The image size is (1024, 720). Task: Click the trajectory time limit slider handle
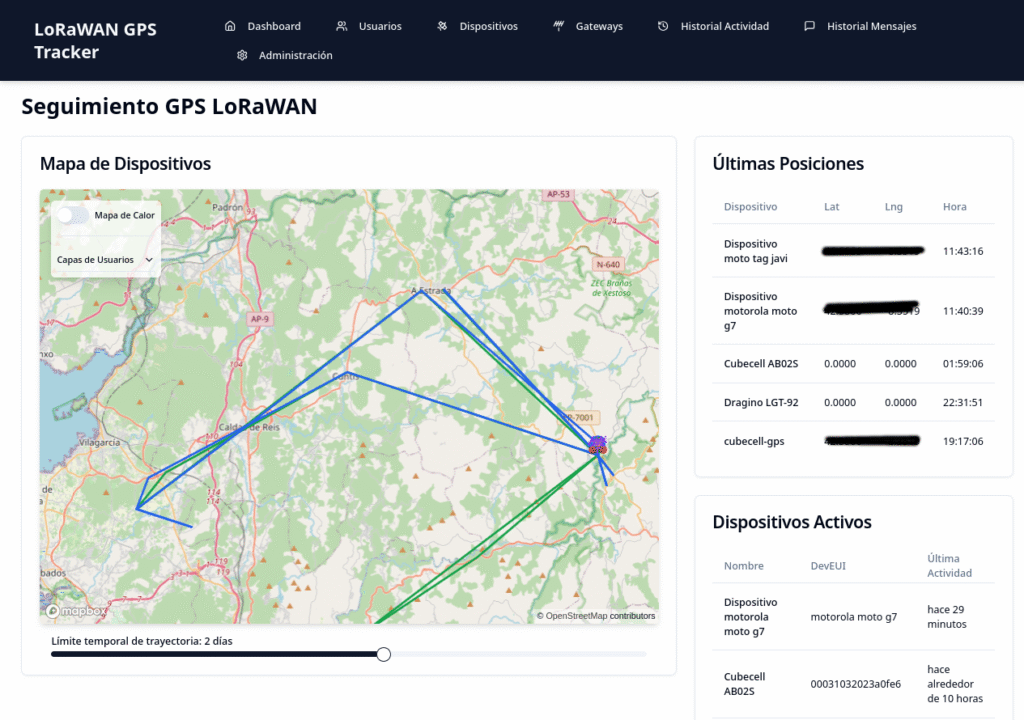[x=383, y=654]
